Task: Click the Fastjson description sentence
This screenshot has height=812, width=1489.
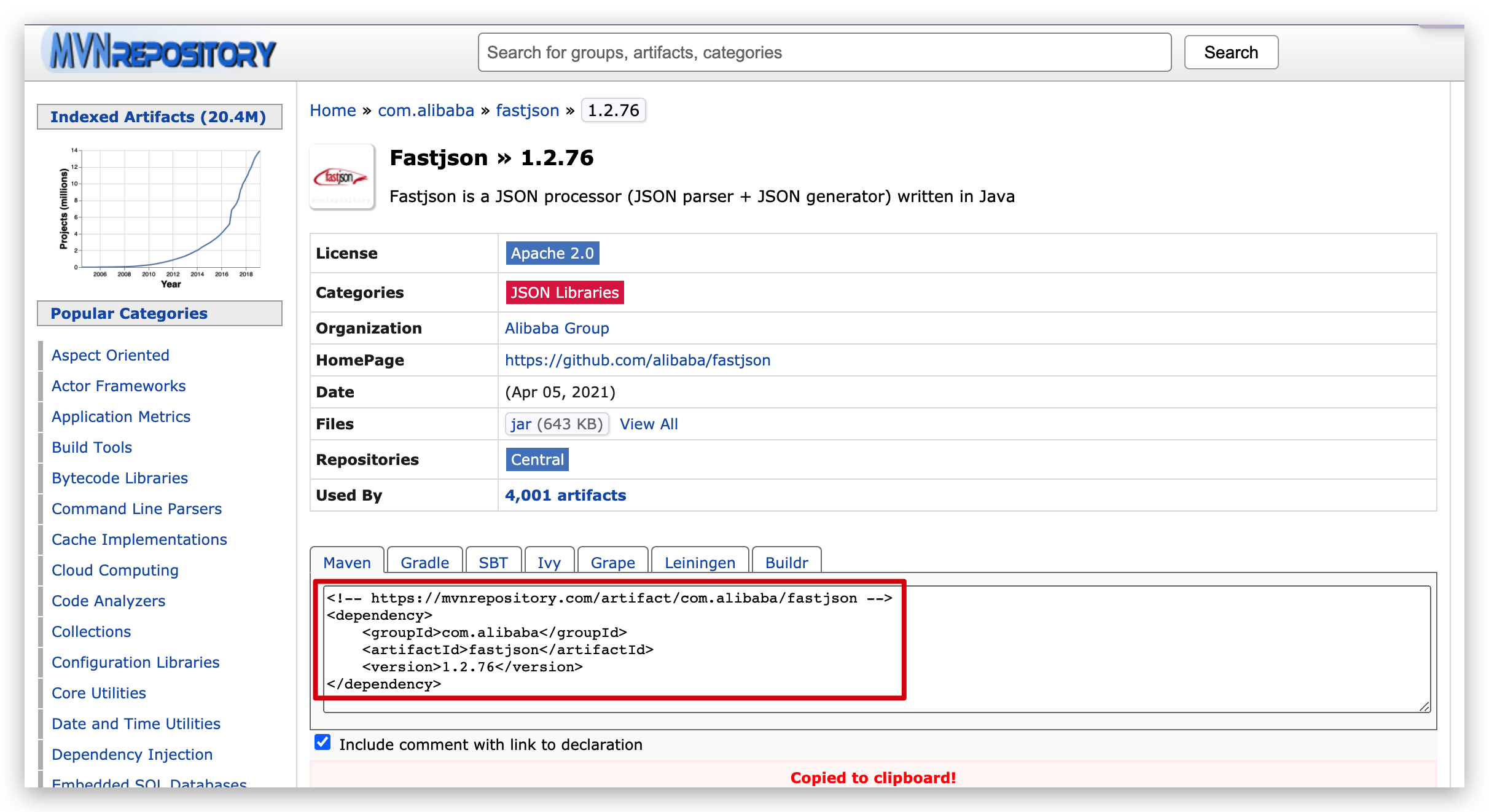Action: coord(702,197)
